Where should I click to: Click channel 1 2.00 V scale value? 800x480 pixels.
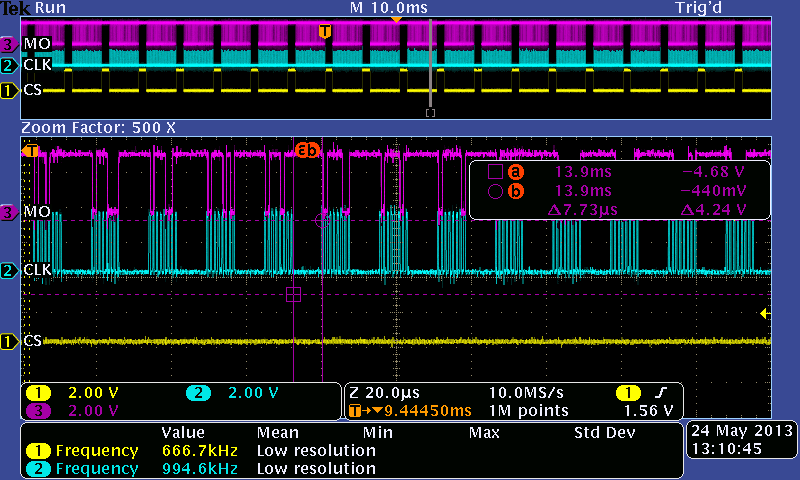coord(93,393)
